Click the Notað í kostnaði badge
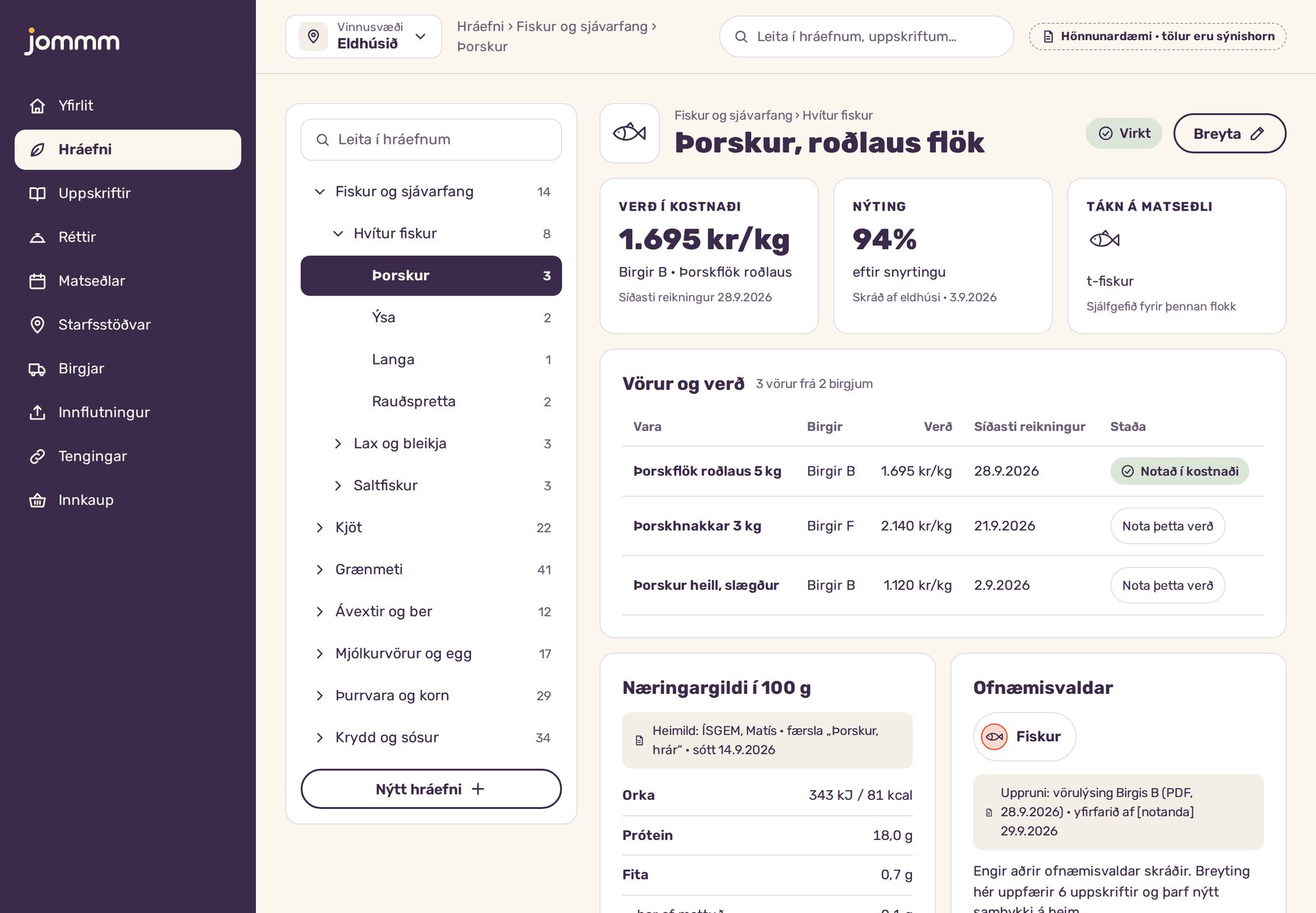 point(1180,472)
